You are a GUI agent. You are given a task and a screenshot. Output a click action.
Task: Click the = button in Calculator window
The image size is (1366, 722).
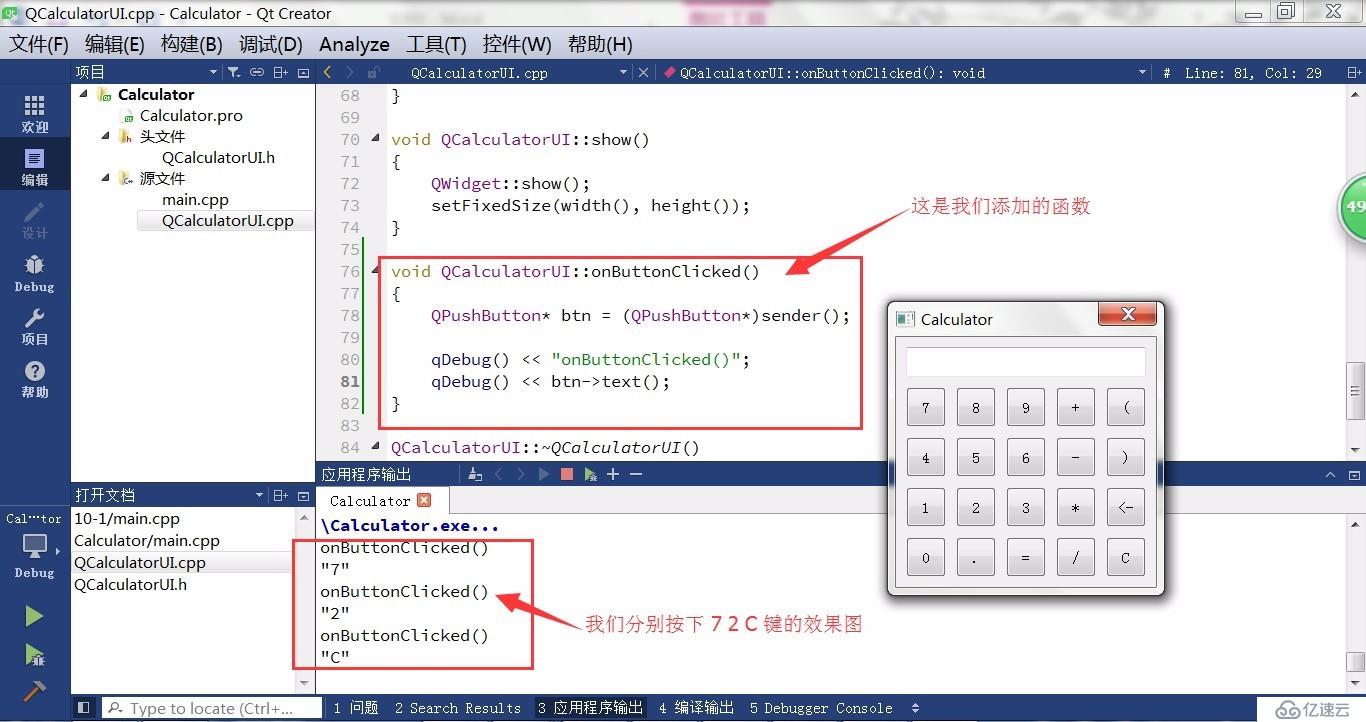pyautogui.click(x=1025, y=557)
